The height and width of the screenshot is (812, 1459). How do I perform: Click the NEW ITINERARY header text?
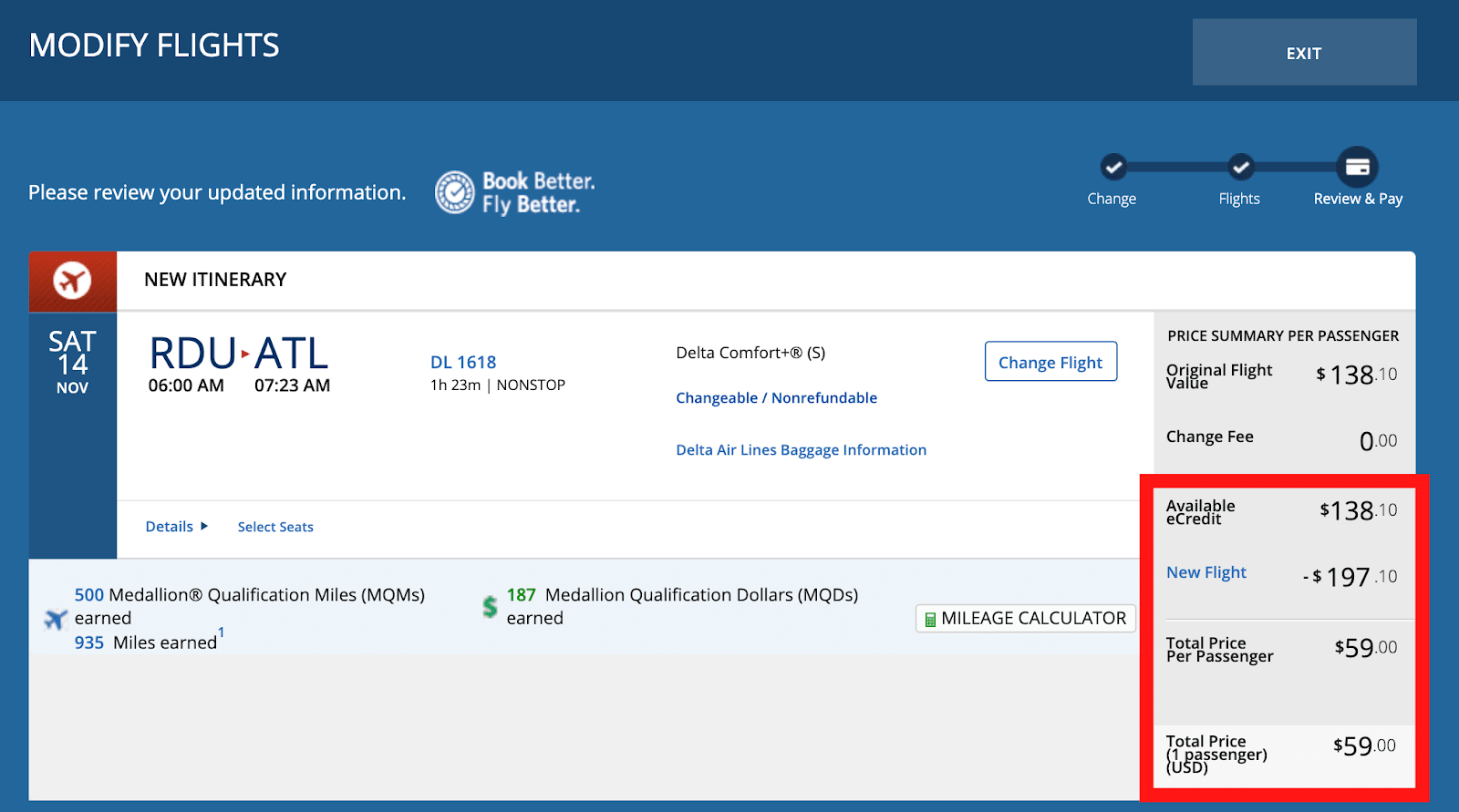[215, 280]
